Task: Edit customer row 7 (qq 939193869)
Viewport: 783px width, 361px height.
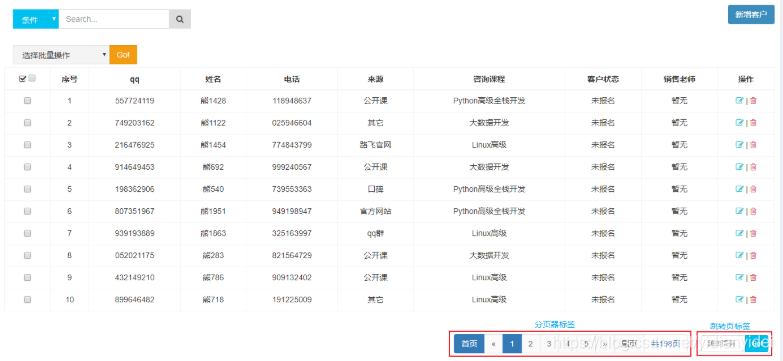Action: click(x=739, y=233)
